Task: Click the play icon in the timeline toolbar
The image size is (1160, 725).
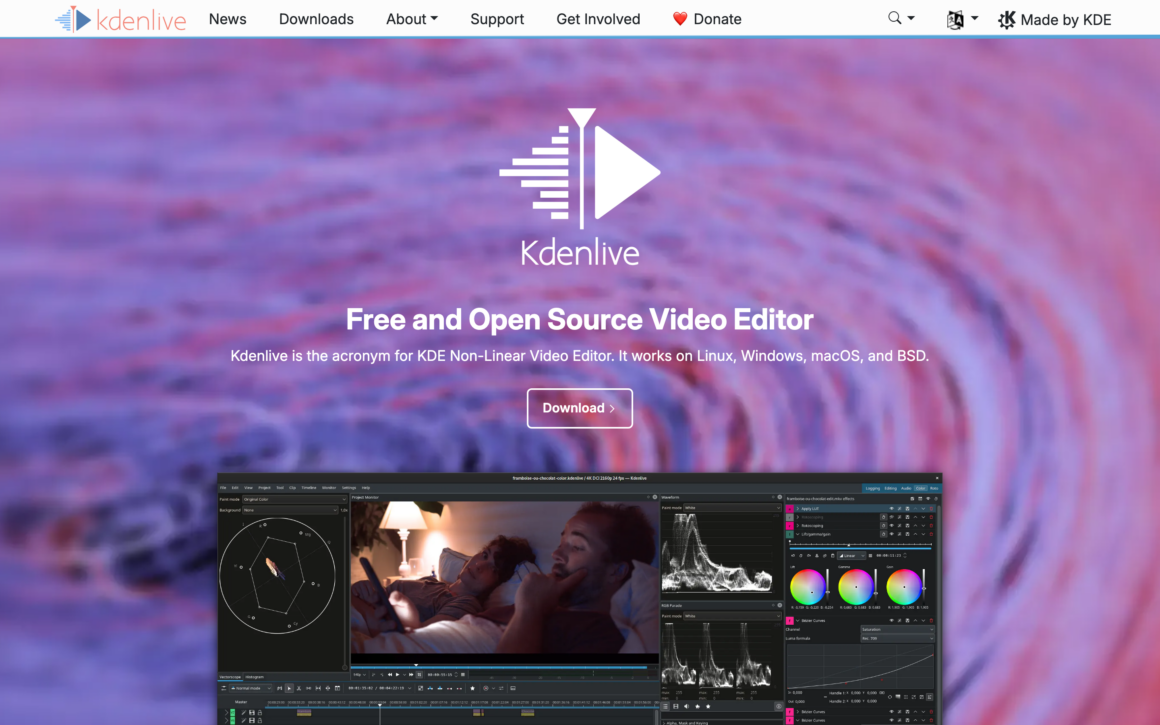Action: [x=289, y=688]
